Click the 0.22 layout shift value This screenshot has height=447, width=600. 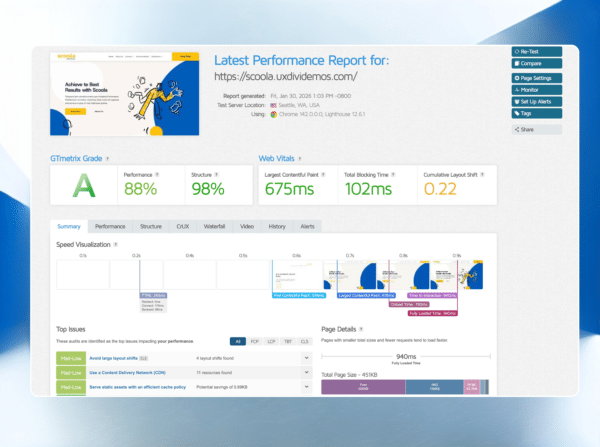(440, 189)
